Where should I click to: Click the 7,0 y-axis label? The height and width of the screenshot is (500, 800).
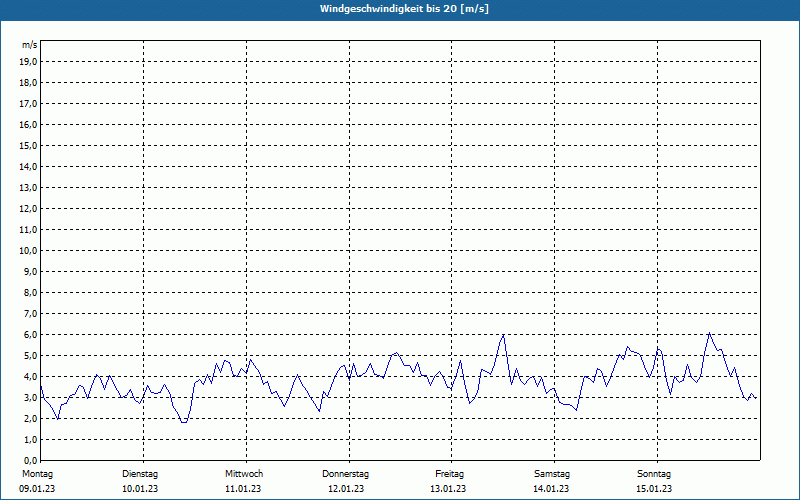tap(30, 313)
